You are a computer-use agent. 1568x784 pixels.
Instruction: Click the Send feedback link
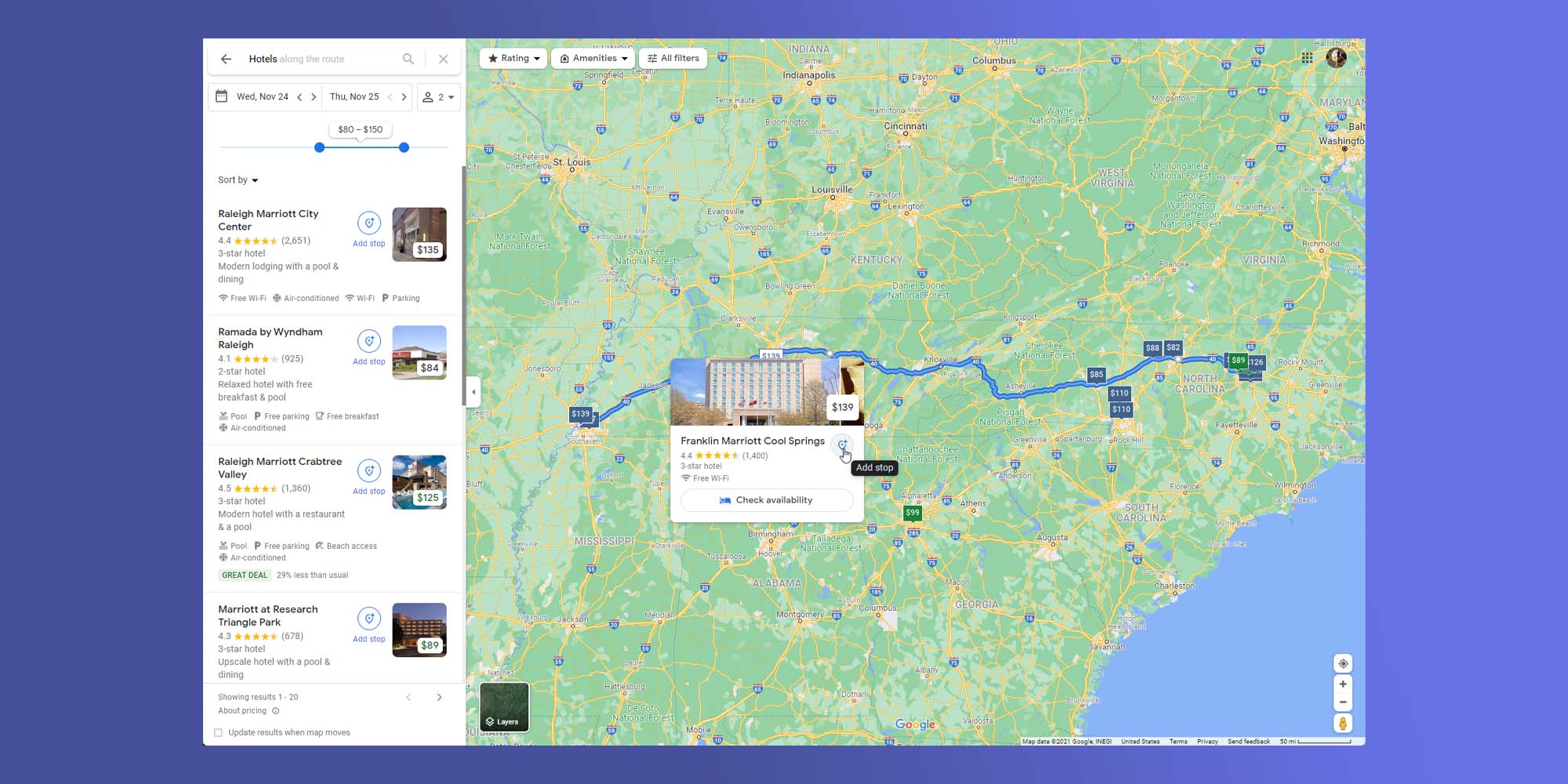tap(1250, 741)
